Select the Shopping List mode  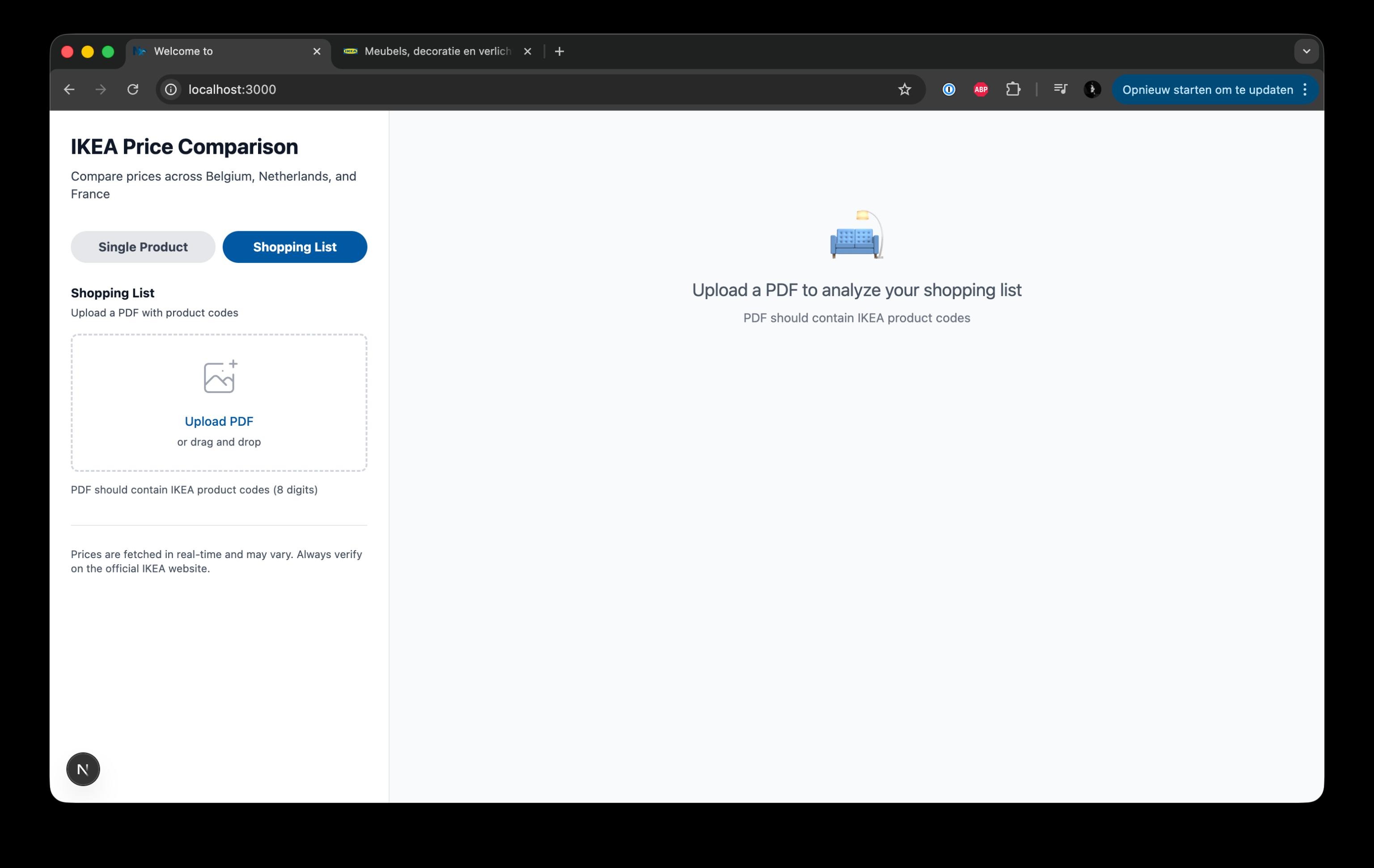294,247
